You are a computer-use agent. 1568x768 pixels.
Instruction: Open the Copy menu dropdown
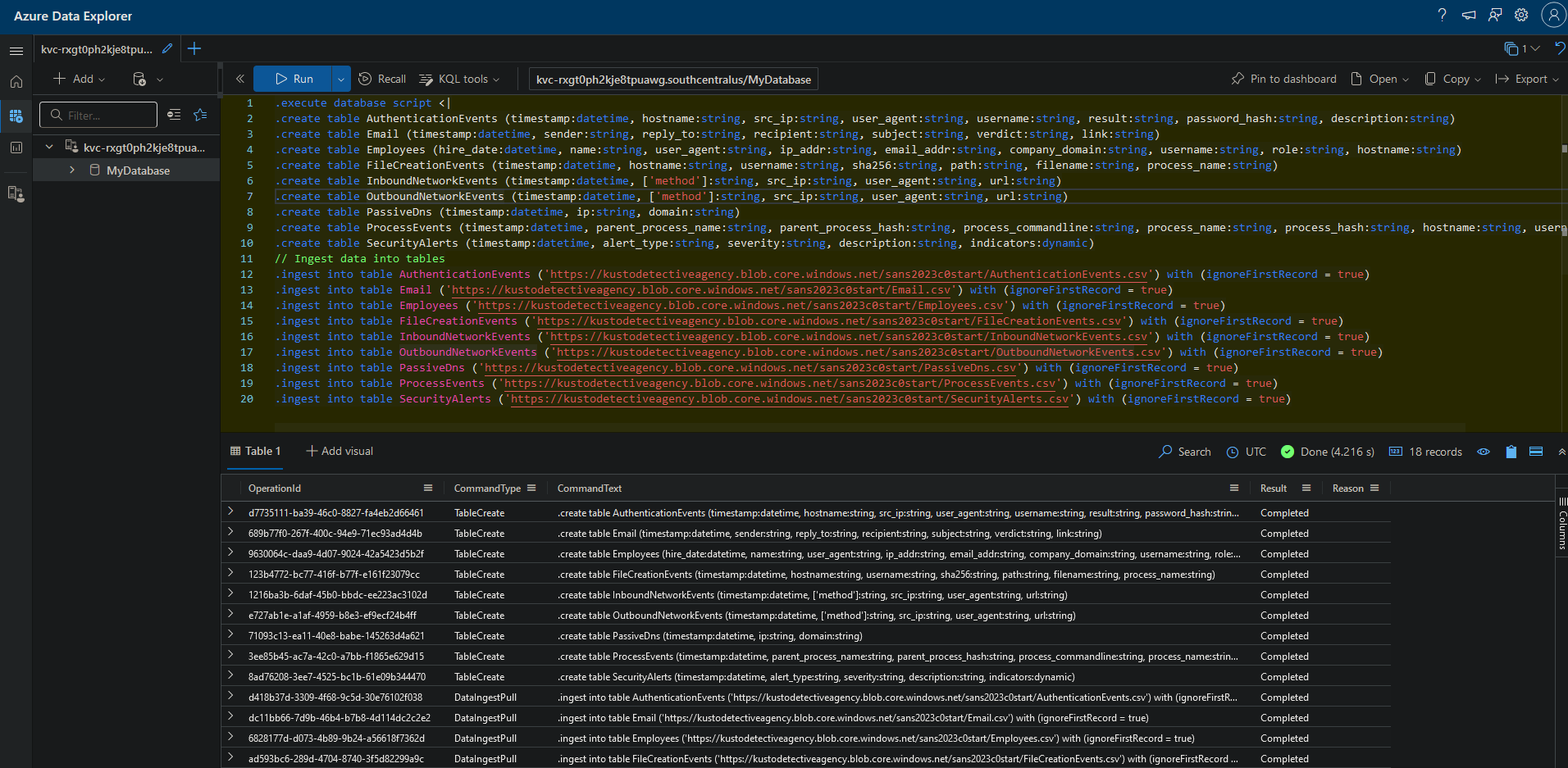tap(1452, 79)
